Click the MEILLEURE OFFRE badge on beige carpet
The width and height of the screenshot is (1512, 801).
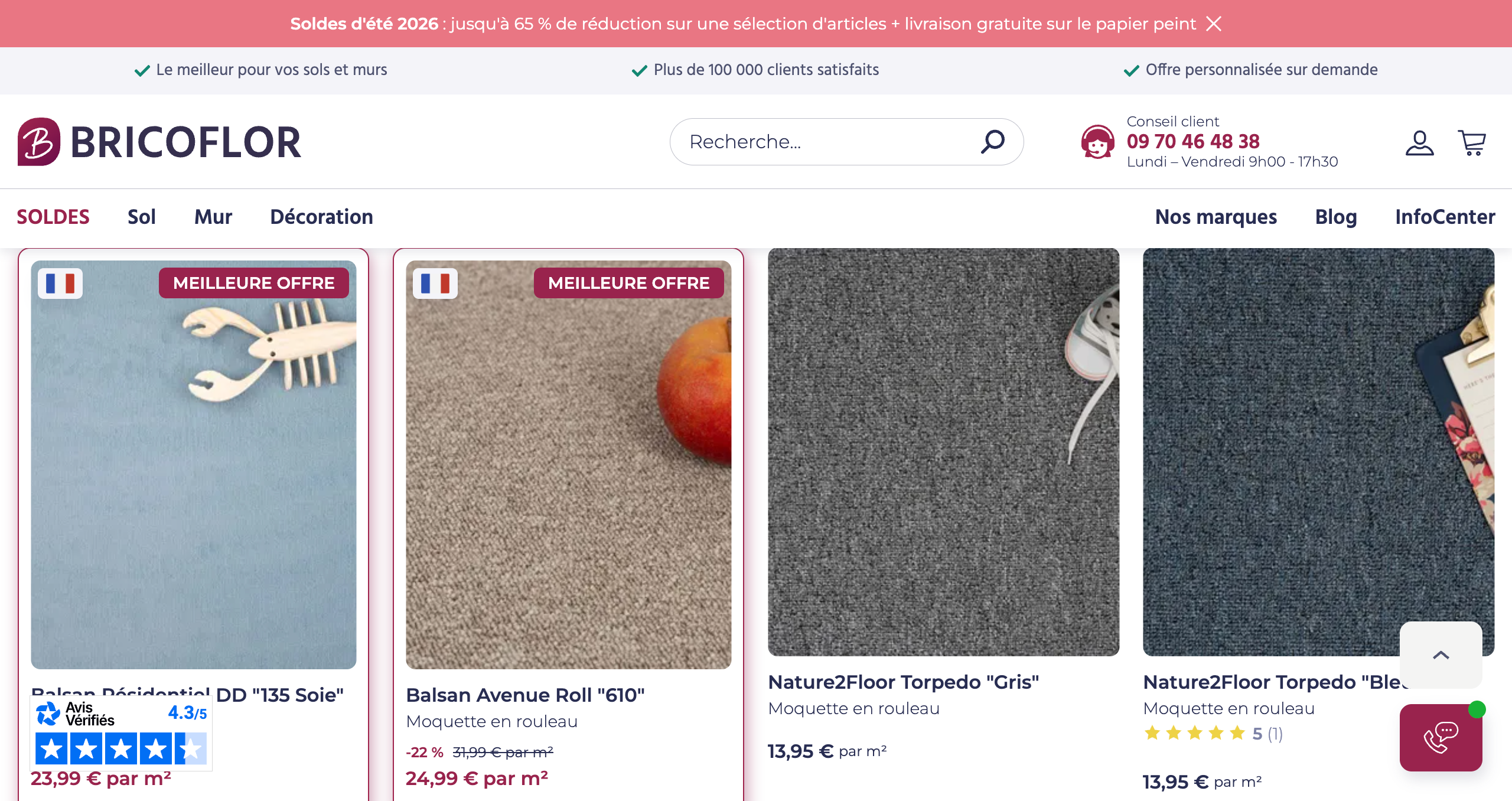628,283
